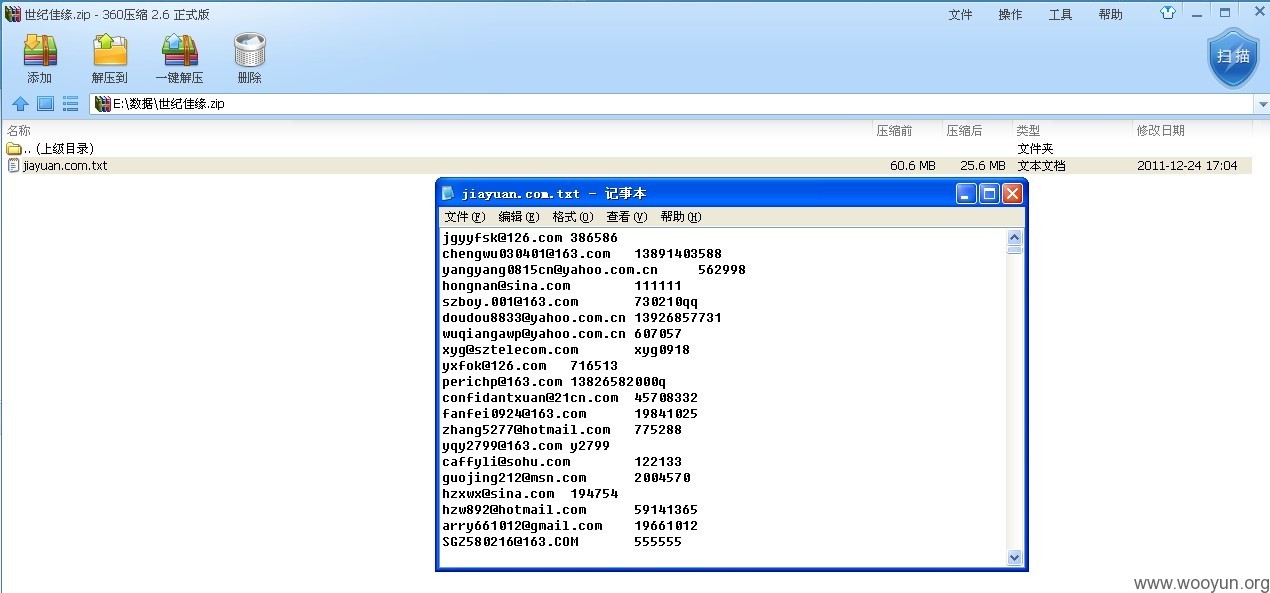Select the jiayuan.com.txt file row
The image size is (1270, 593).
coord(627,165)
